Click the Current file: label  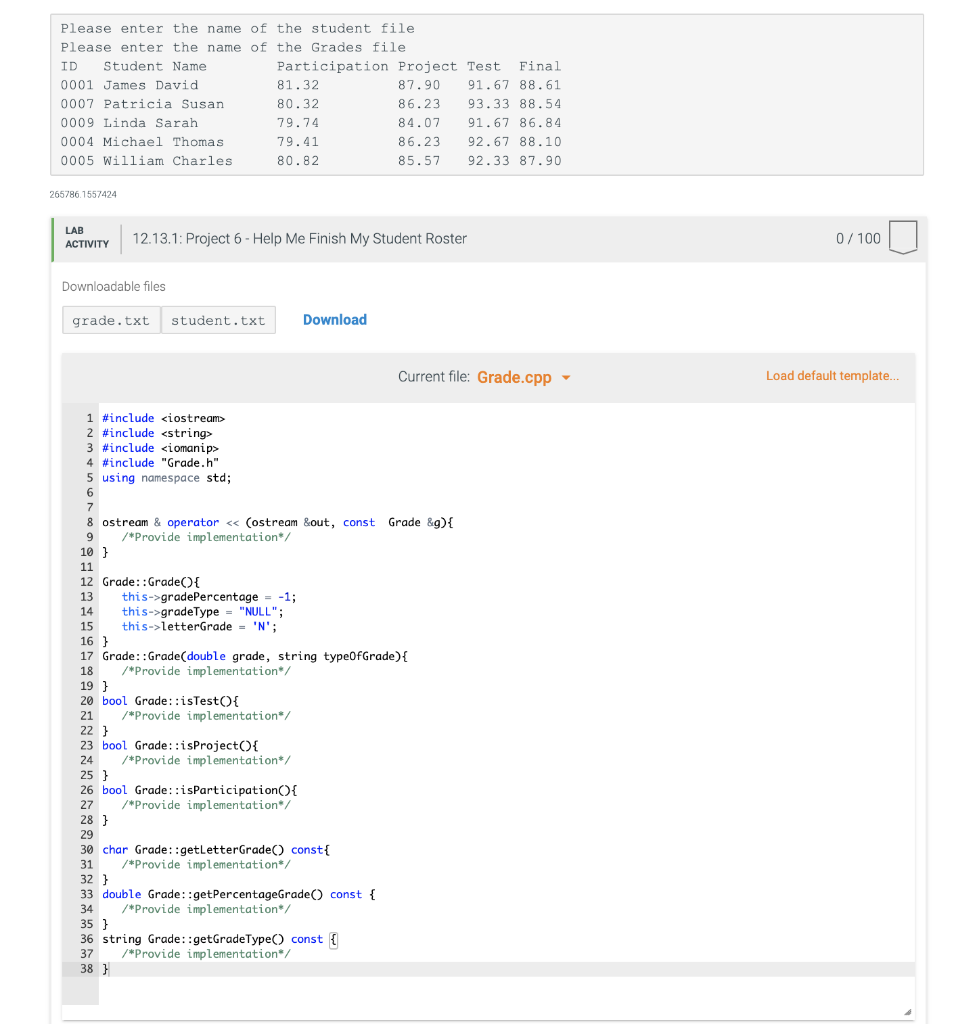(434, 377)
